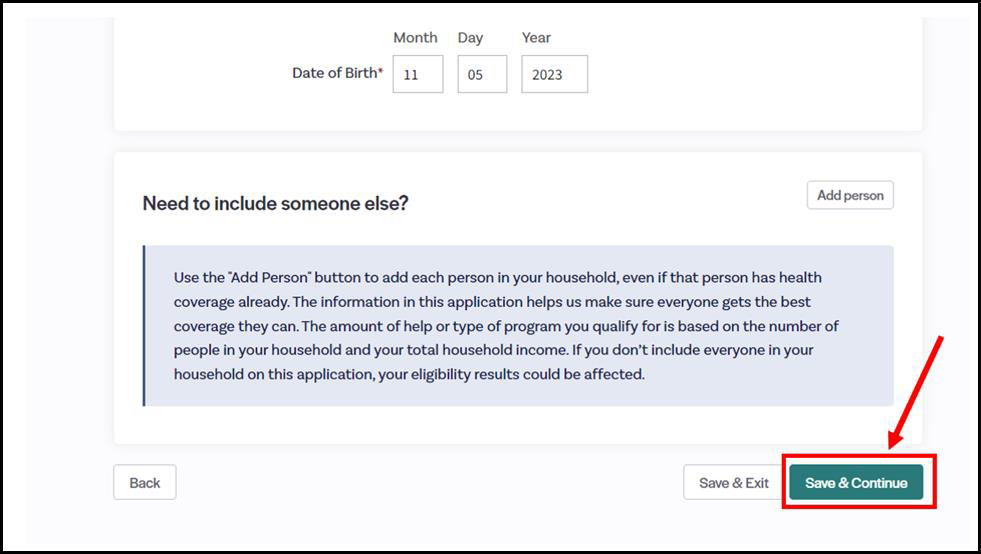Click into the Year input field

tap(554, 75)
